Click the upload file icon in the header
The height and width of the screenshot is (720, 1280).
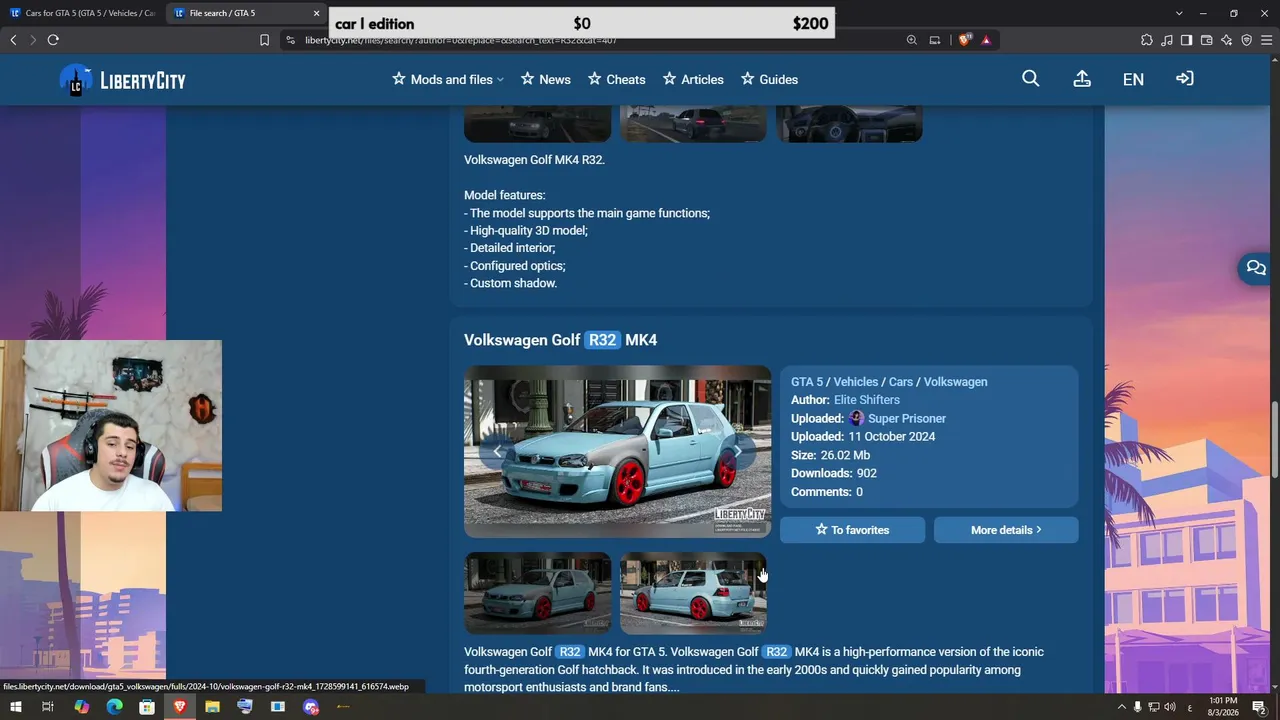pyautogui.click(x=1082, y=79)
